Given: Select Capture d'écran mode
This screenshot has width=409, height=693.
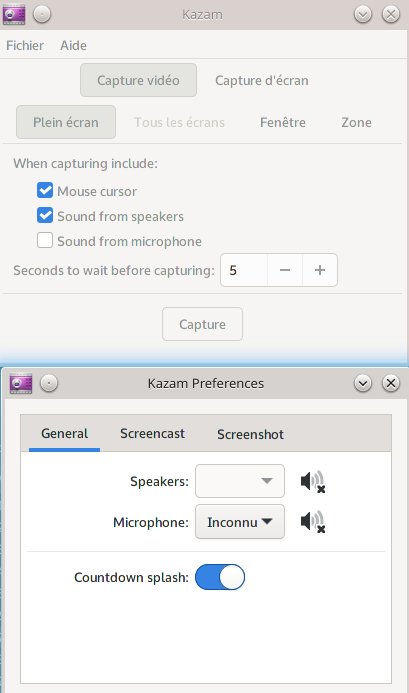Looking at the screenshot, I should 262,80.
